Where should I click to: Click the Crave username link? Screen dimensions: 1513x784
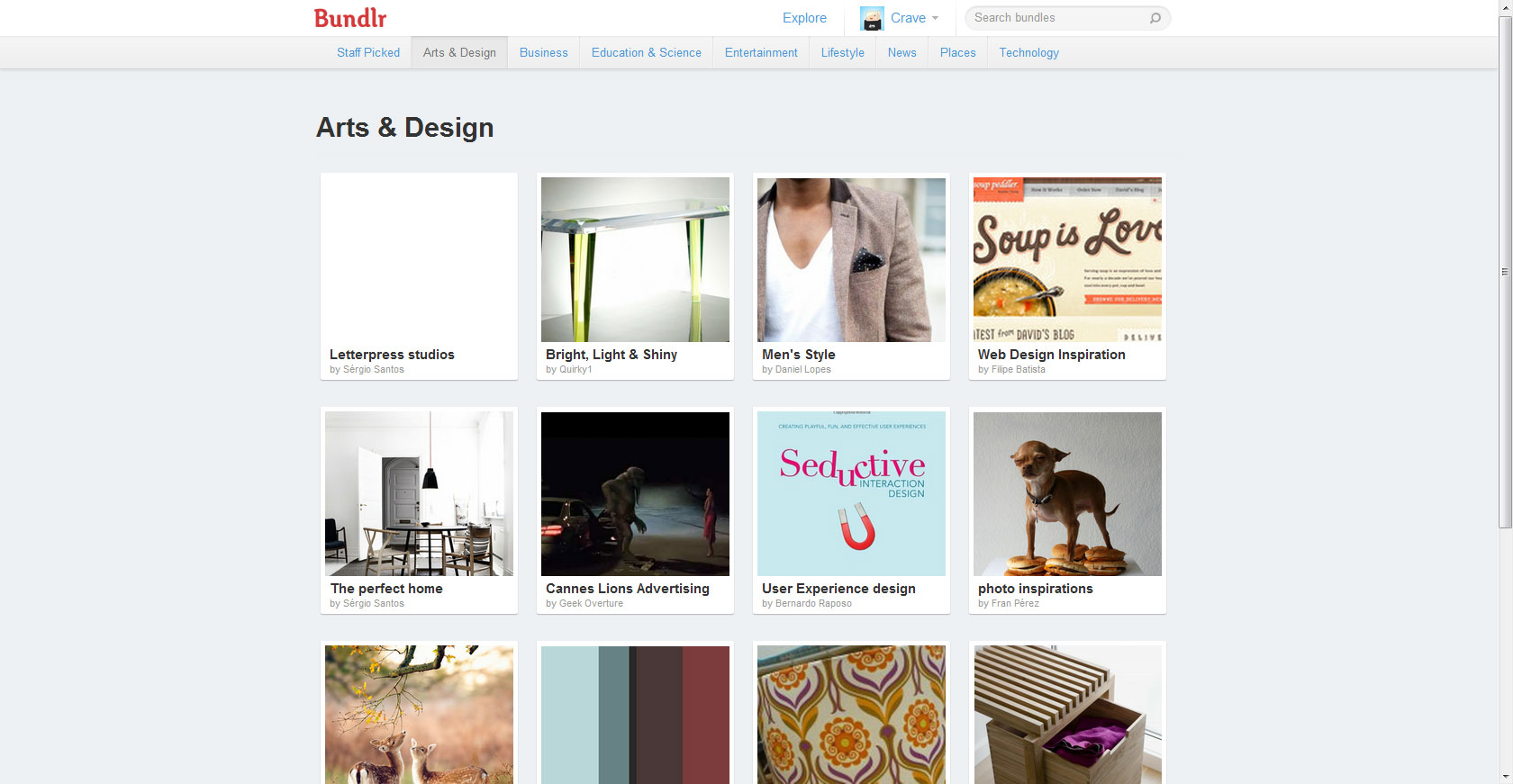point(908,18)
